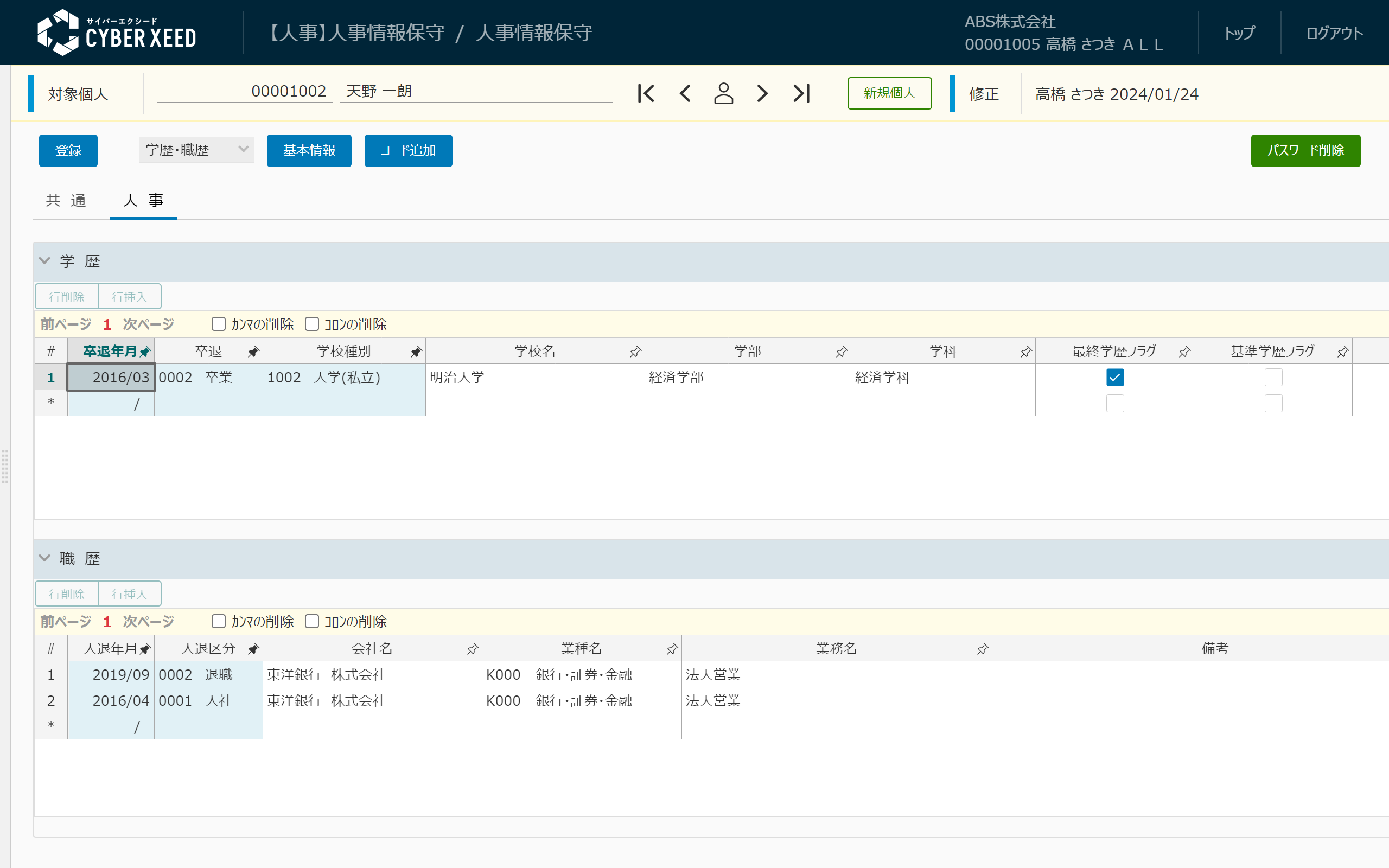This screenshot has height=868, width=1389.
Task: Pin the 会社名 column
Action: 473,649
